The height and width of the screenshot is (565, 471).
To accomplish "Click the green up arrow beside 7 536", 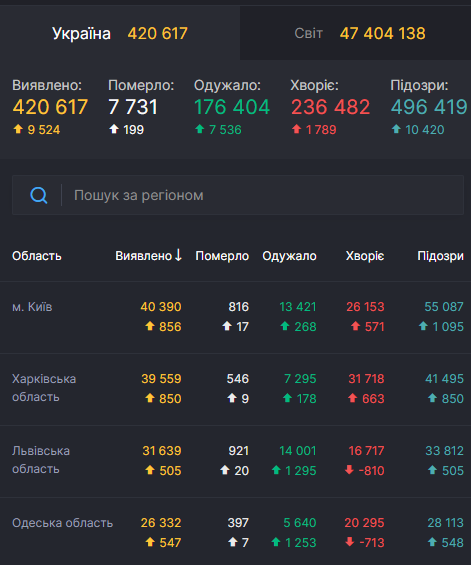I will click(200, 129).
